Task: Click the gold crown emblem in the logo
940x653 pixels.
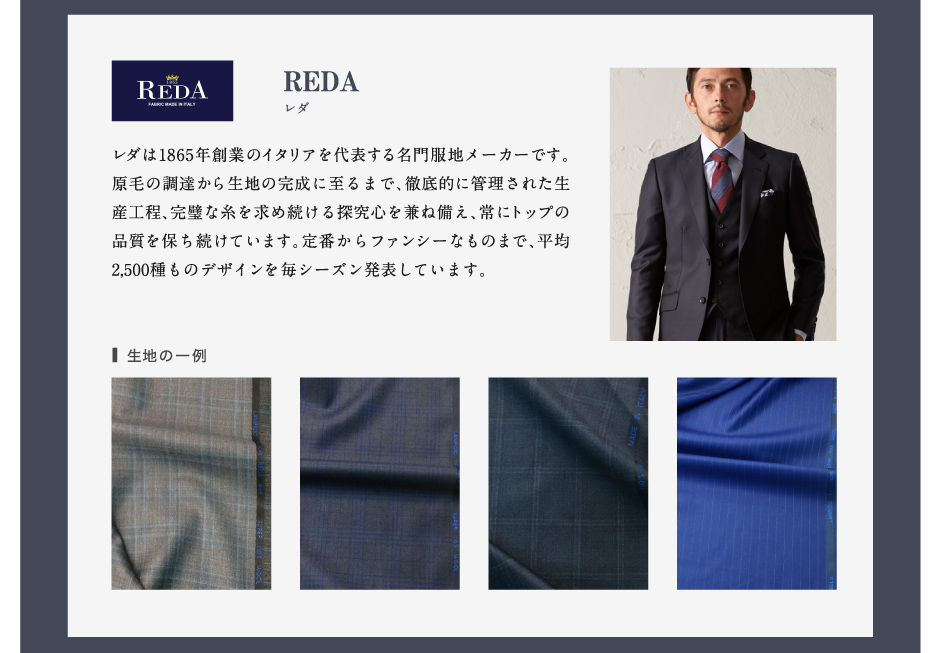Action: click(x=172, y=79)
